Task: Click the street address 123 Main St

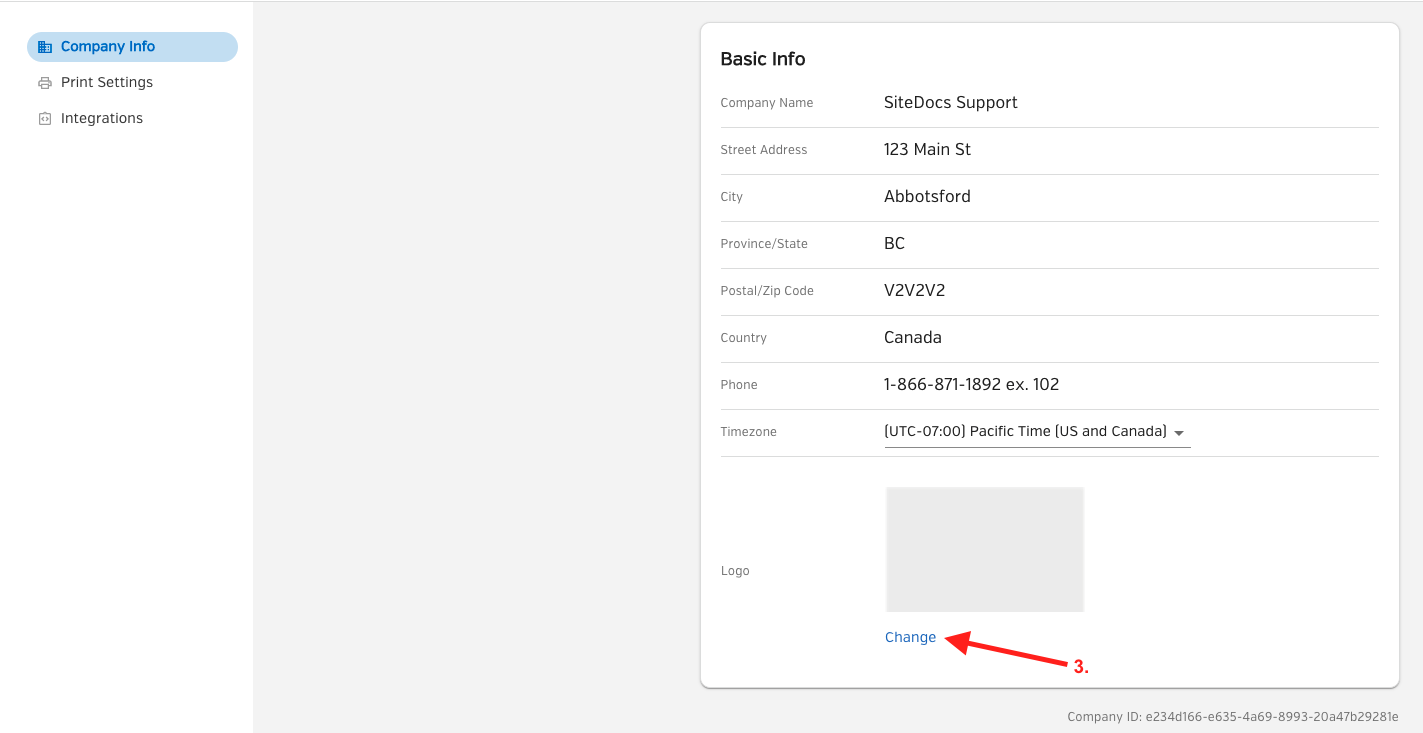Action: click(x=927, y=150)
